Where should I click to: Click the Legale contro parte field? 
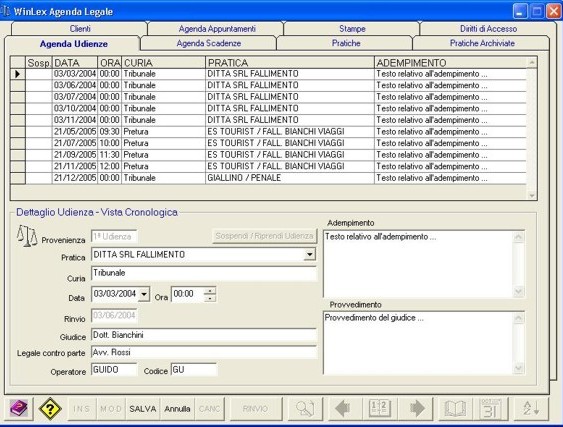pyautogui.click(x=204, y=352)
